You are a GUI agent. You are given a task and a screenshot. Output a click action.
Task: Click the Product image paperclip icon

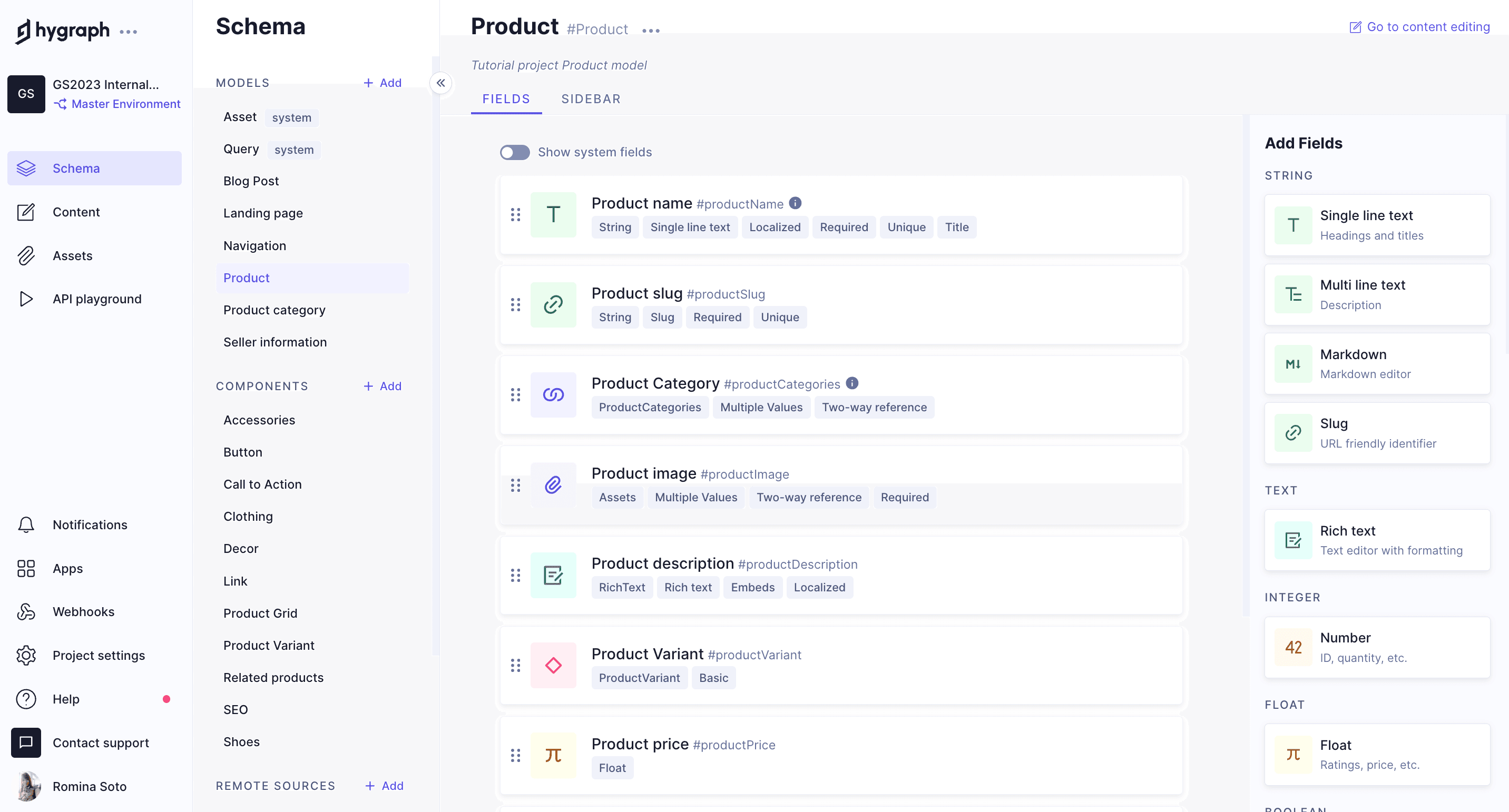click(x=553, y=485)
